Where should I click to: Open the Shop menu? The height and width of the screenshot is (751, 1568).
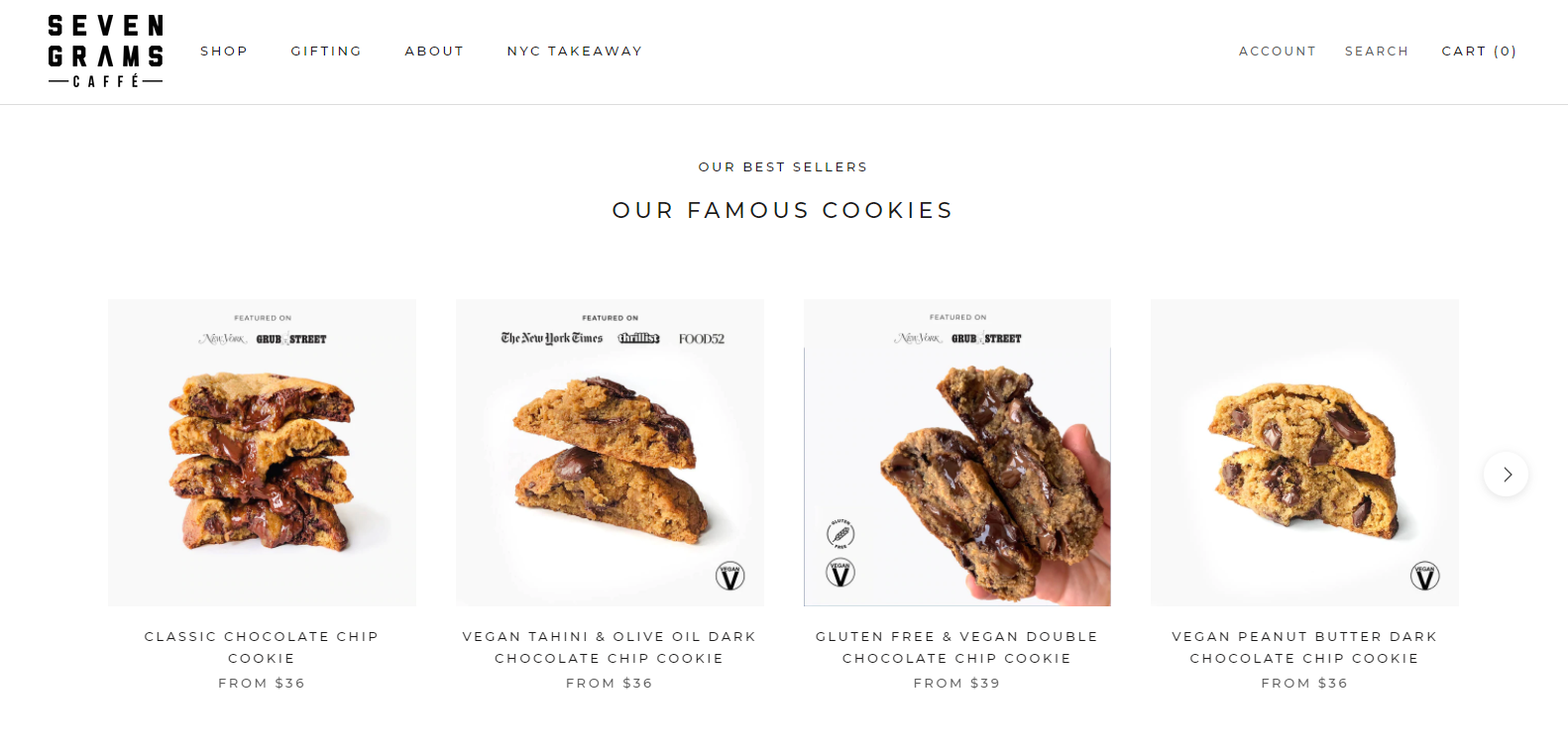click(x=224, y=52)
